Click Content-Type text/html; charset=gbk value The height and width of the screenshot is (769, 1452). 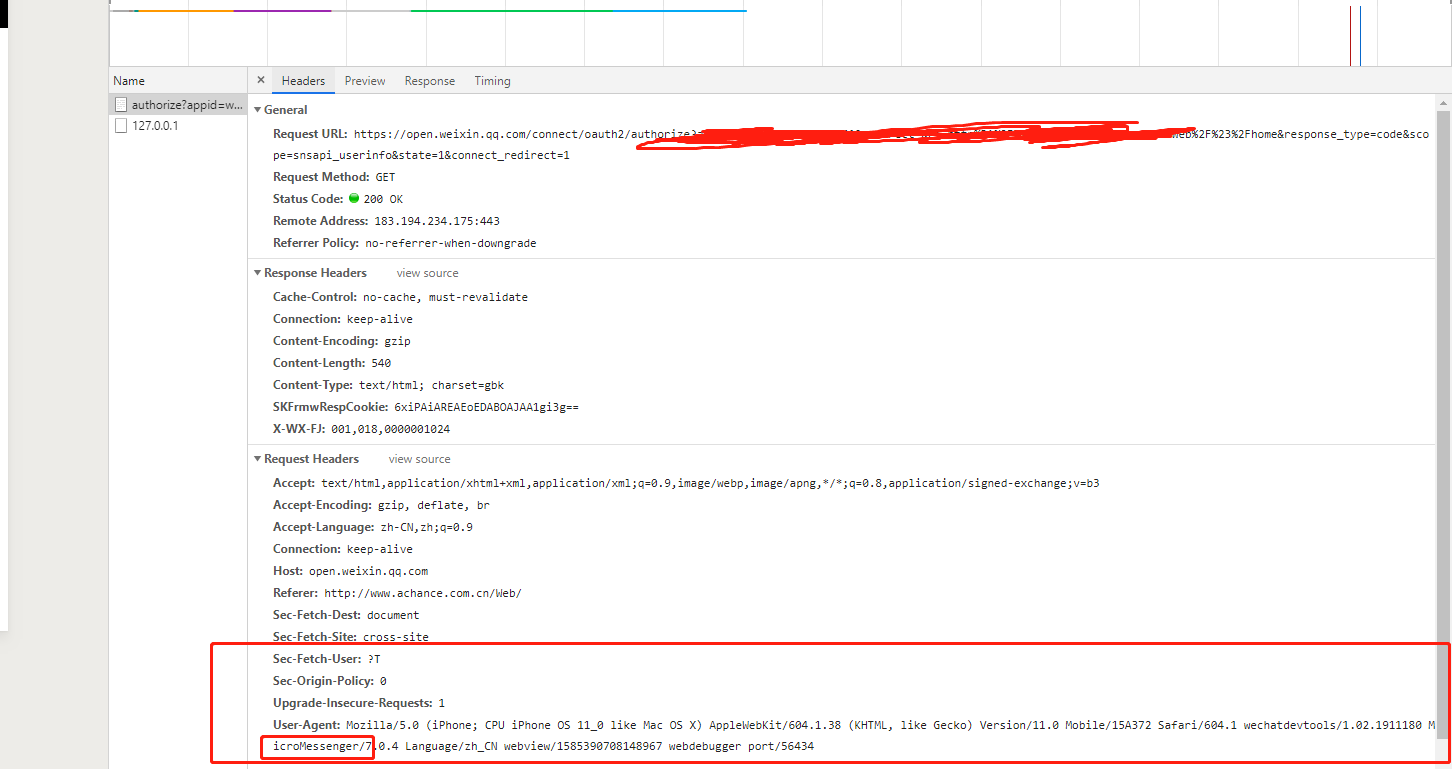(432, 385)
